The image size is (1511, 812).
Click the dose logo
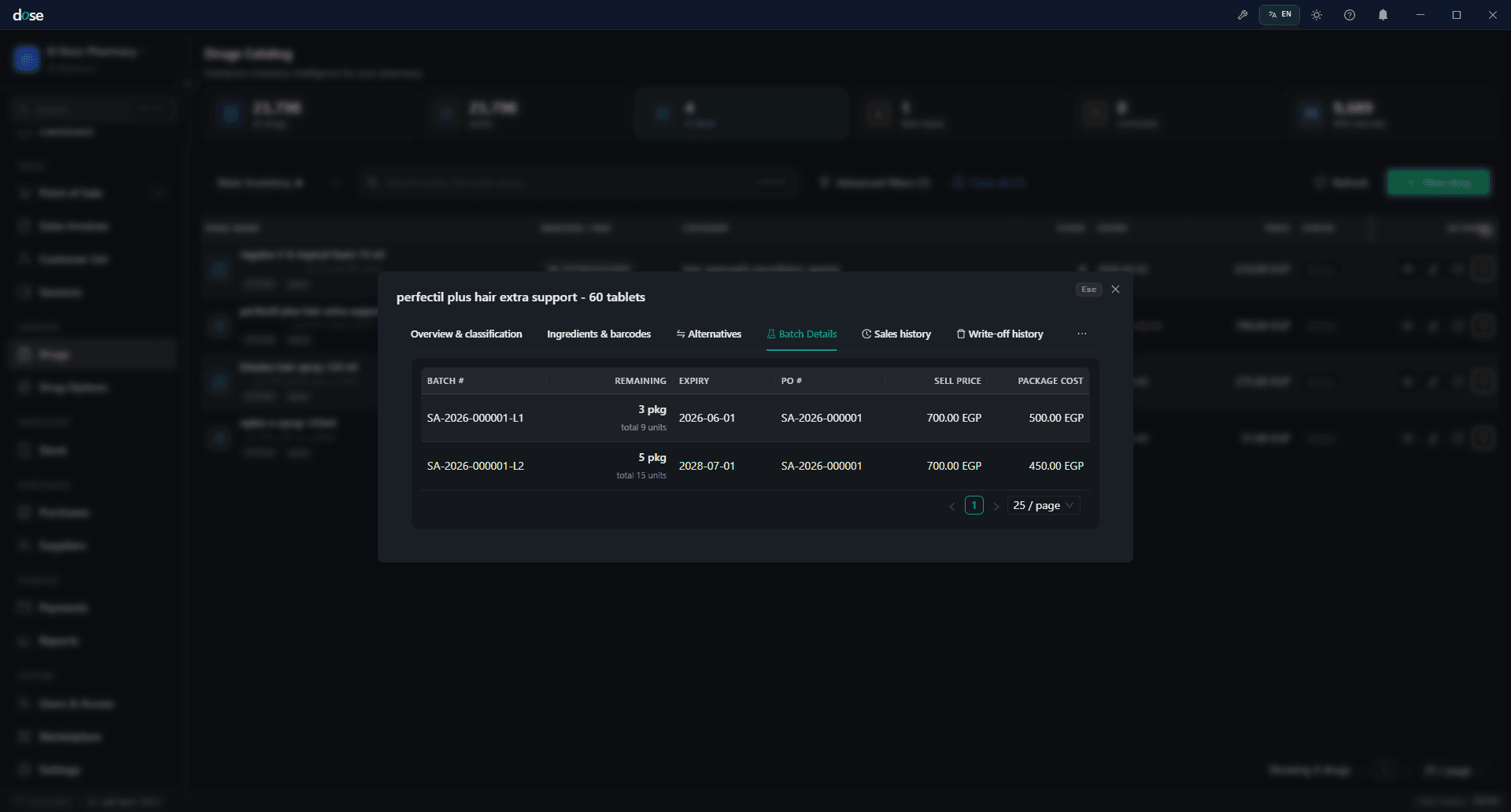click(x=28, y=15)
